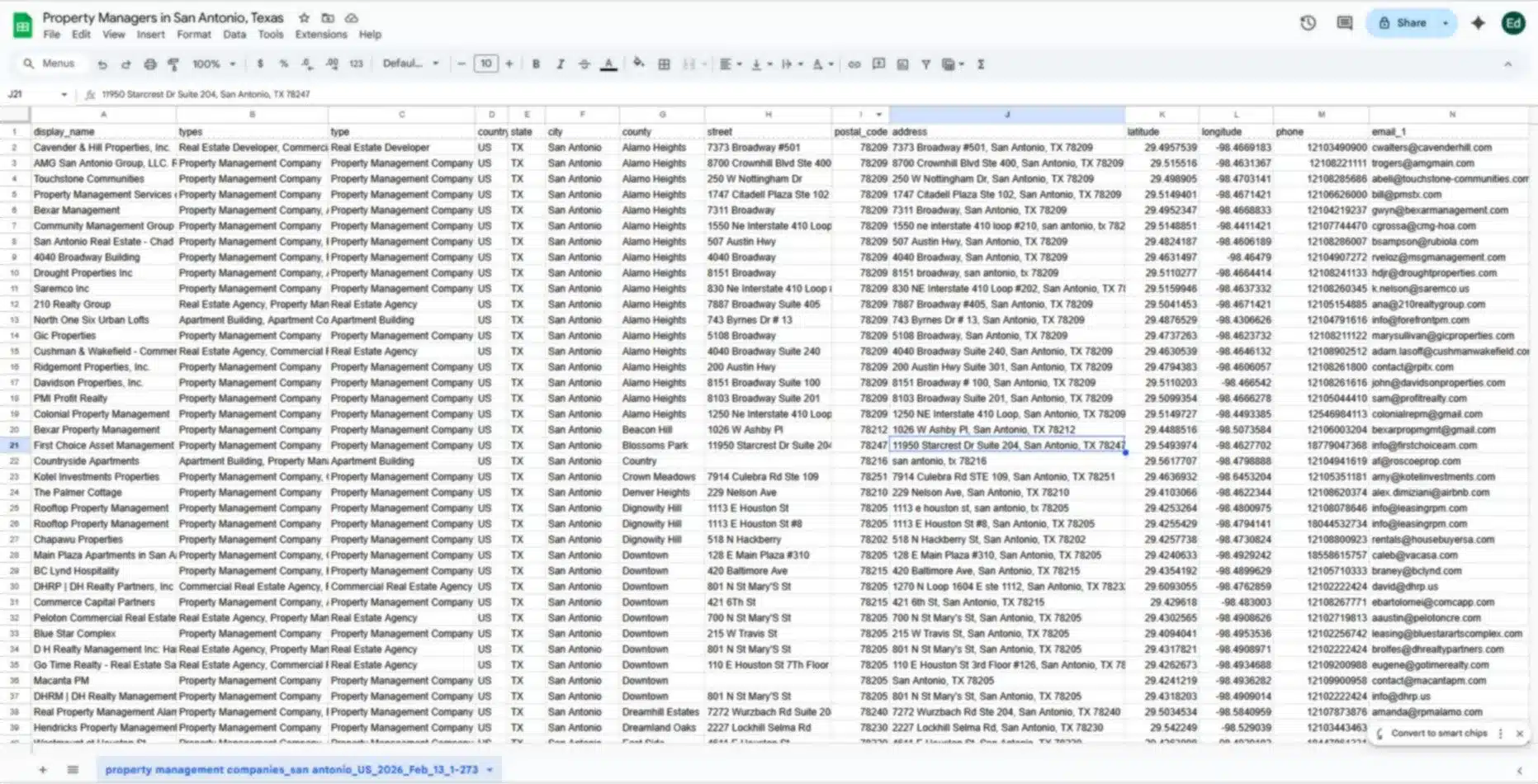Open the comments panel icon
Screen dimensions: 1538x784
(1345, 23)
